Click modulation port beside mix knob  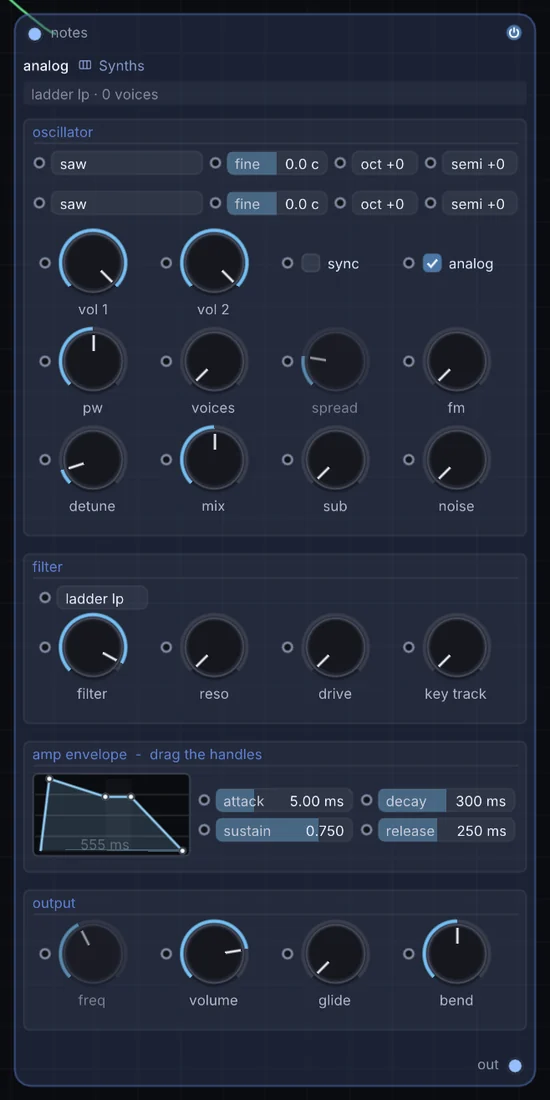tap(166, 460)
